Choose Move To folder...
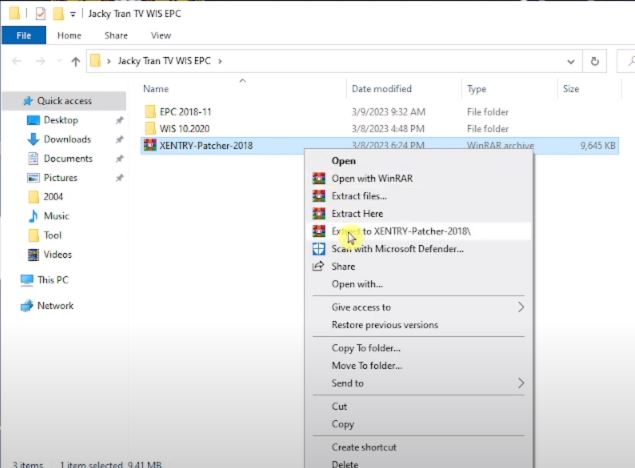Image resolution: width=635 pixels, height=468 pixels. [367, 366]
